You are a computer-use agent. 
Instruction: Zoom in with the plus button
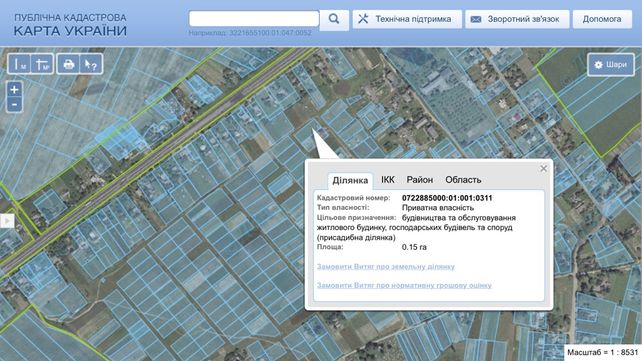[14, 89]
